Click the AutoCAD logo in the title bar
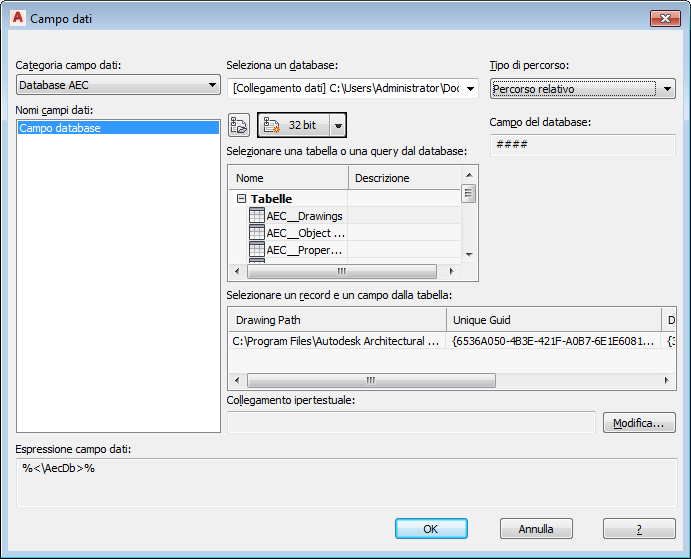691x559 pixels. (18, 18)
